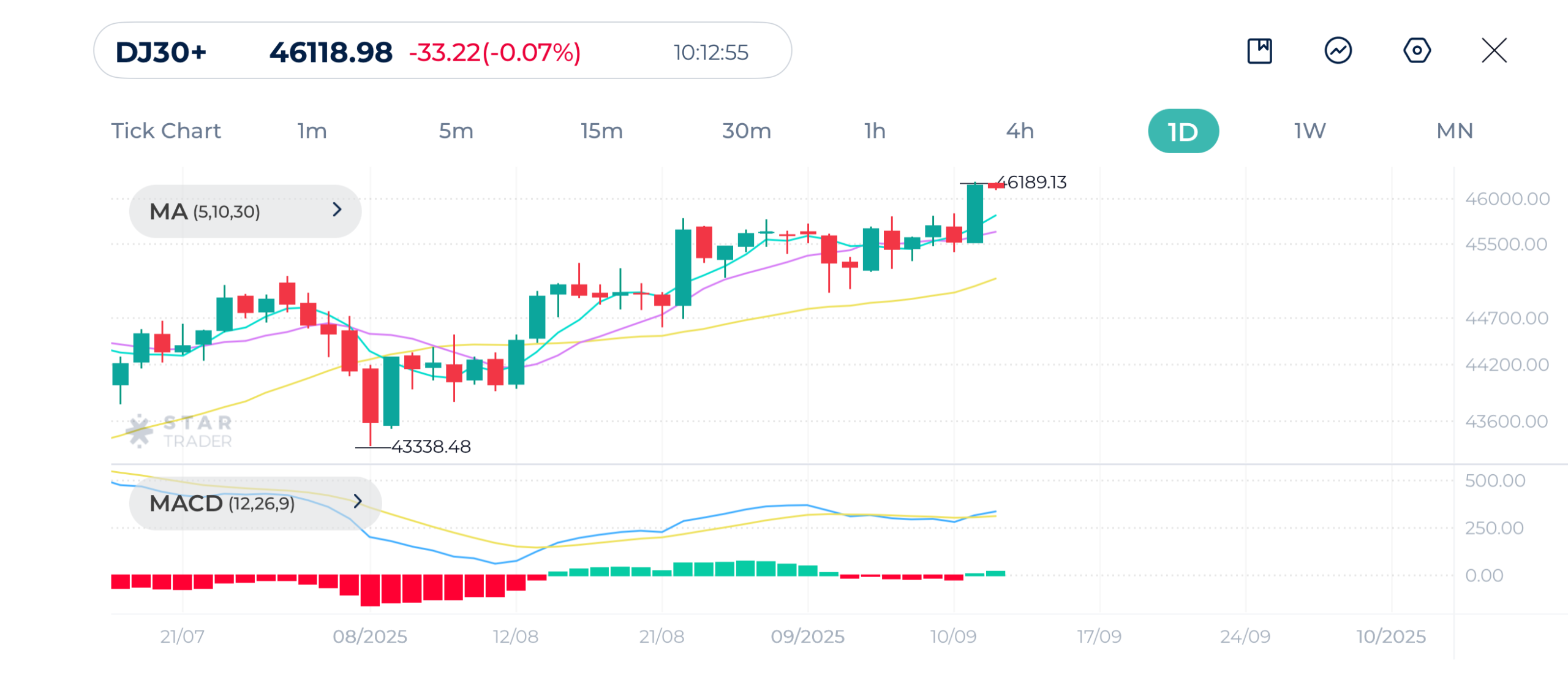Switch to the MN monthly timeframe

1454,131
